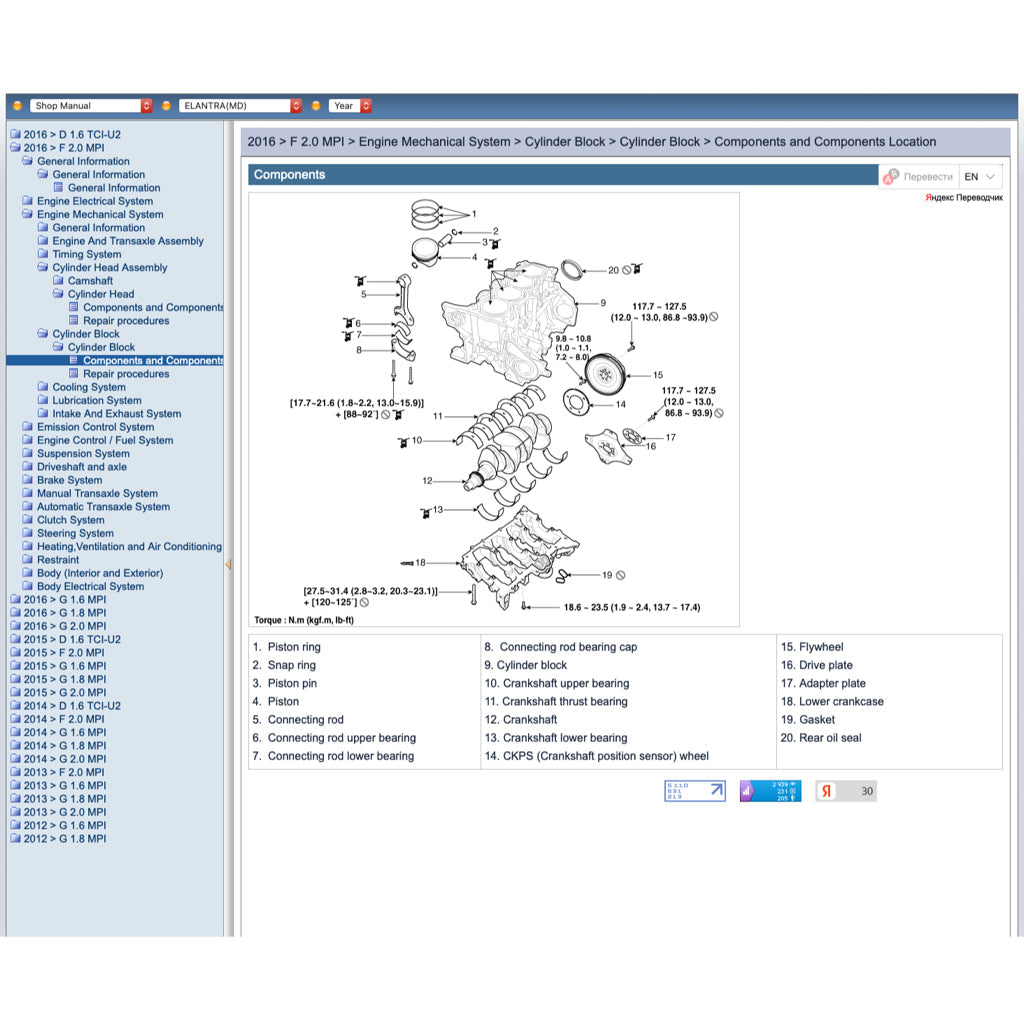
Task: Click the orange bullet before Shop Manual
Action: tap(17, 106)
